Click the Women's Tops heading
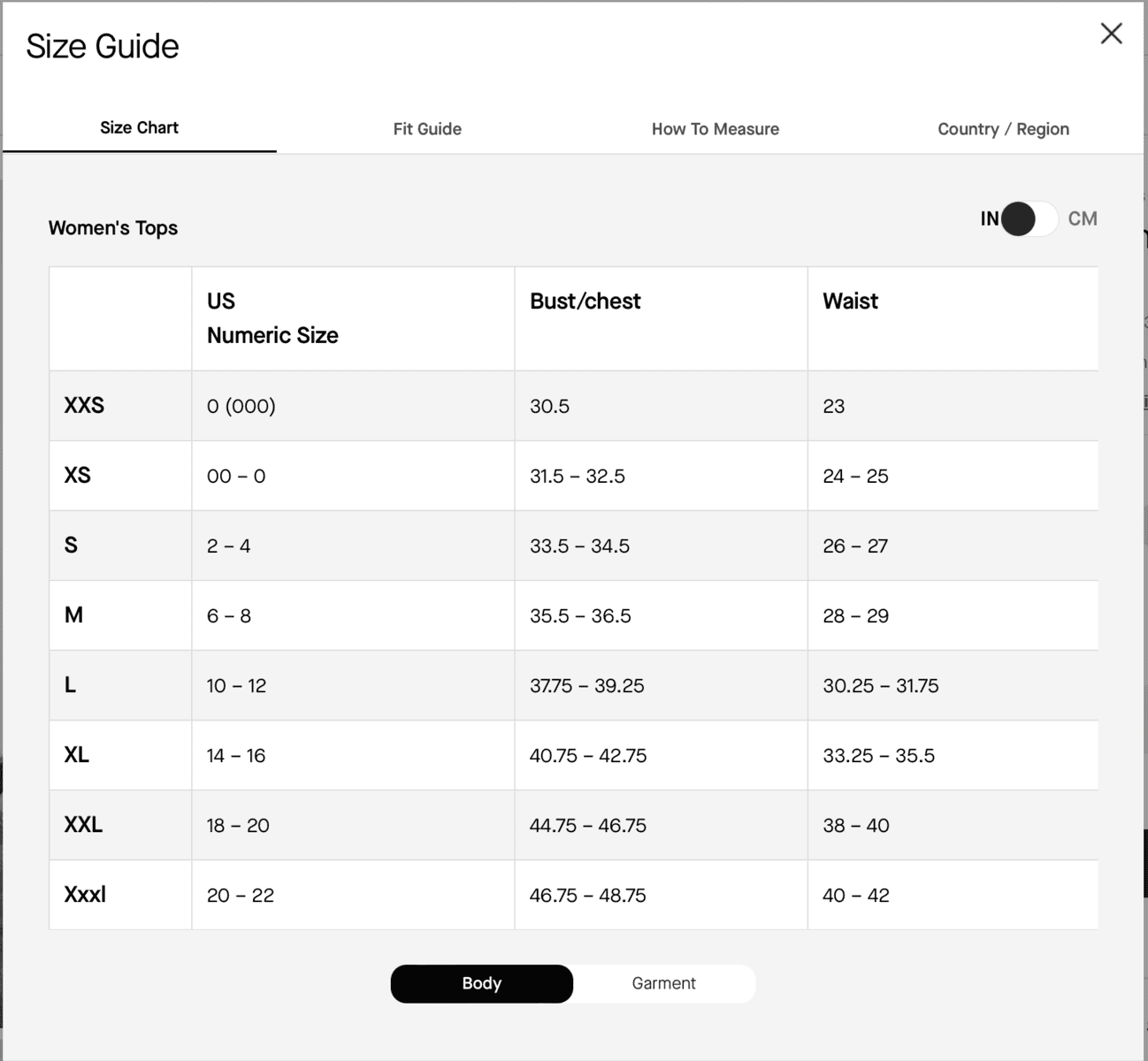1148x1061 pixels. [113, 228]
